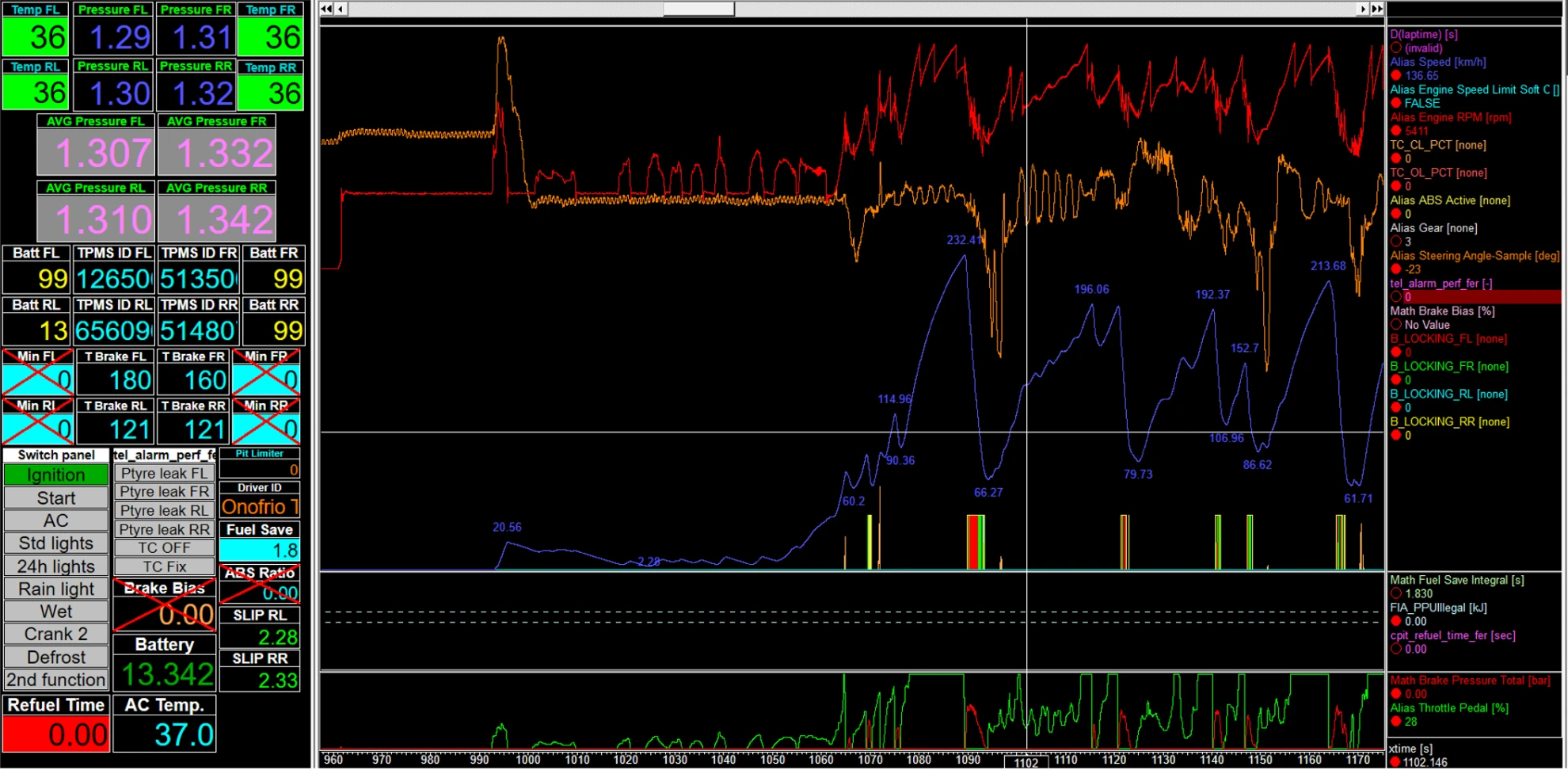Screen dimensions: 1568x770
Task: Click the Crank 2 button
Action: [x=56, y=634]
